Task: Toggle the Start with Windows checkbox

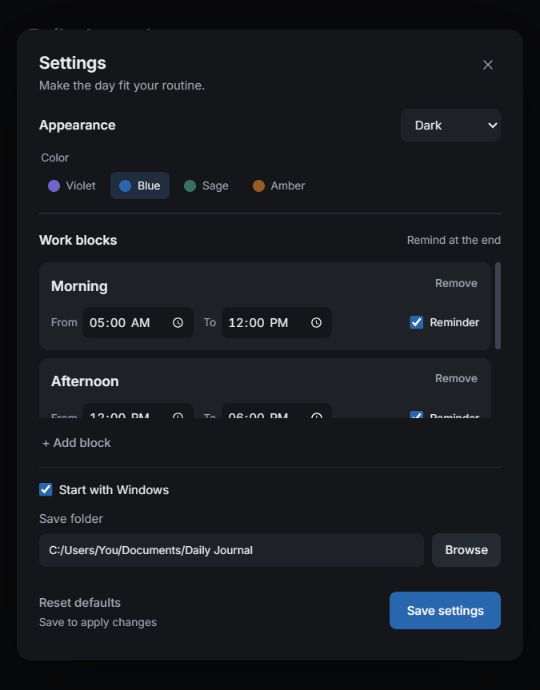Action: click(x=46, y=490)
